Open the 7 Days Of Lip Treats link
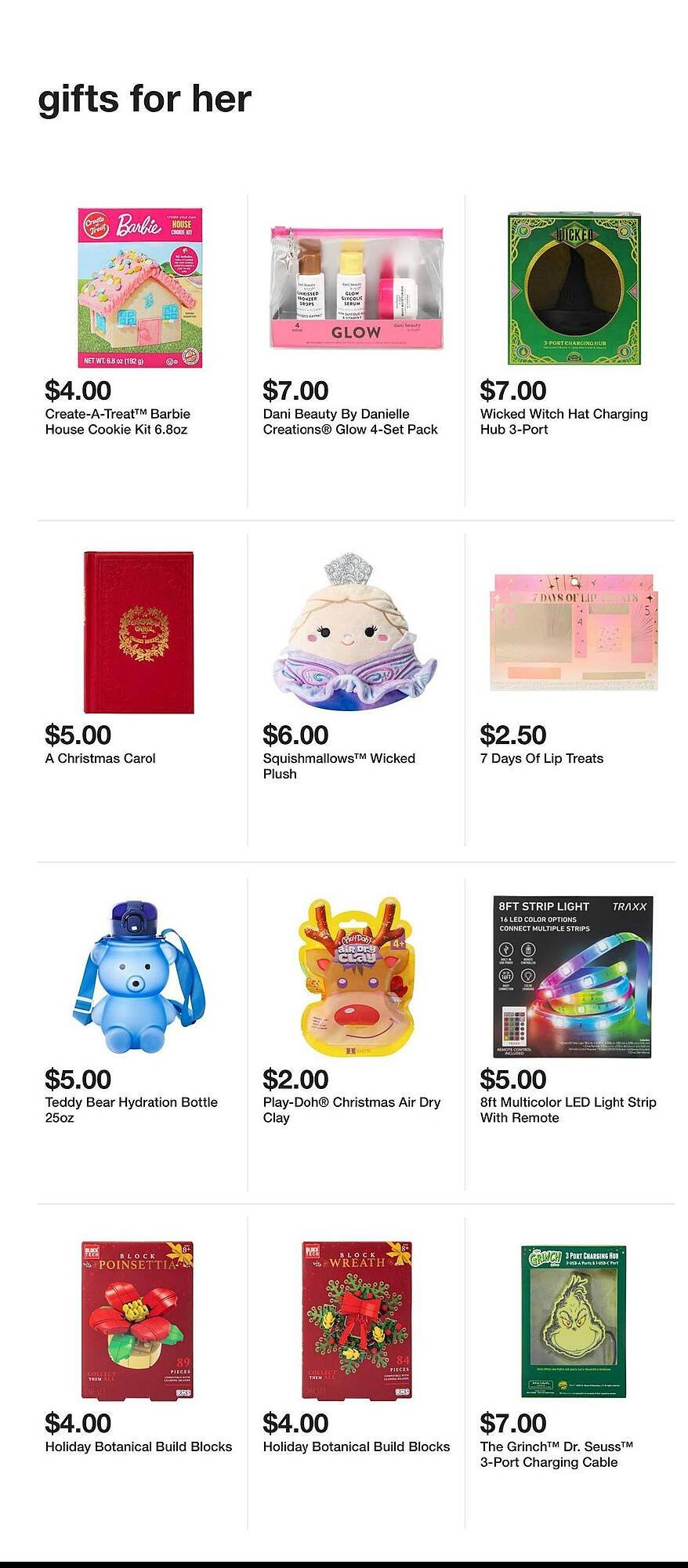This screenshot has width=688, height=1568. point(541,758)
